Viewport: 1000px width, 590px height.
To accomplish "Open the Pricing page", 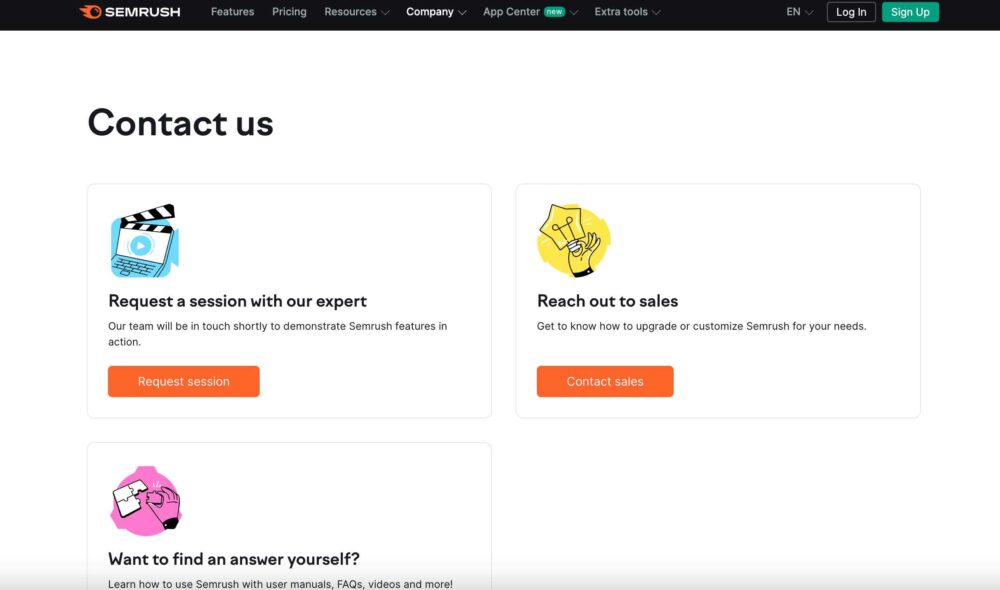I will point(289,12).
